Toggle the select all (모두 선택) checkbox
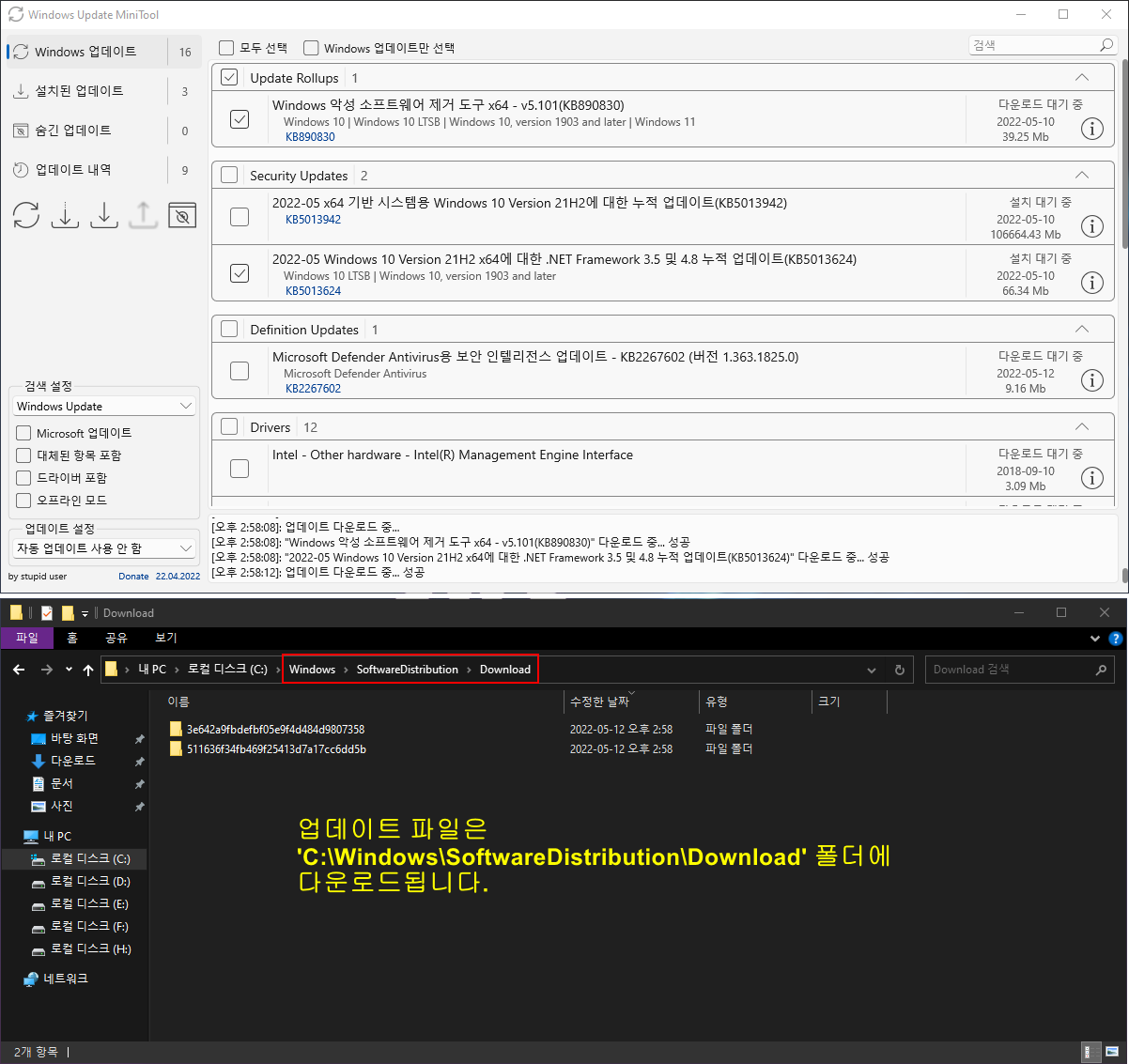Screen dimensions: 1129x1064 point(226,48)
